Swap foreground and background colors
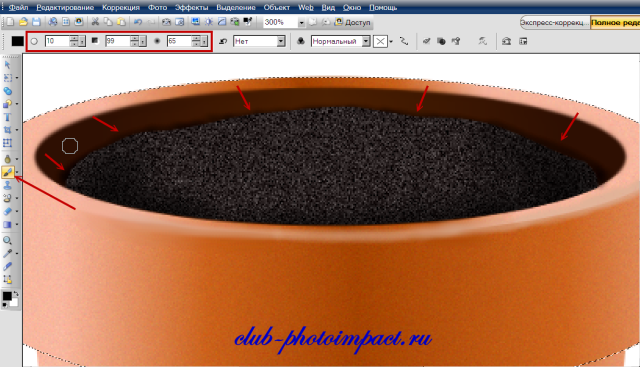 click(16, 294)
